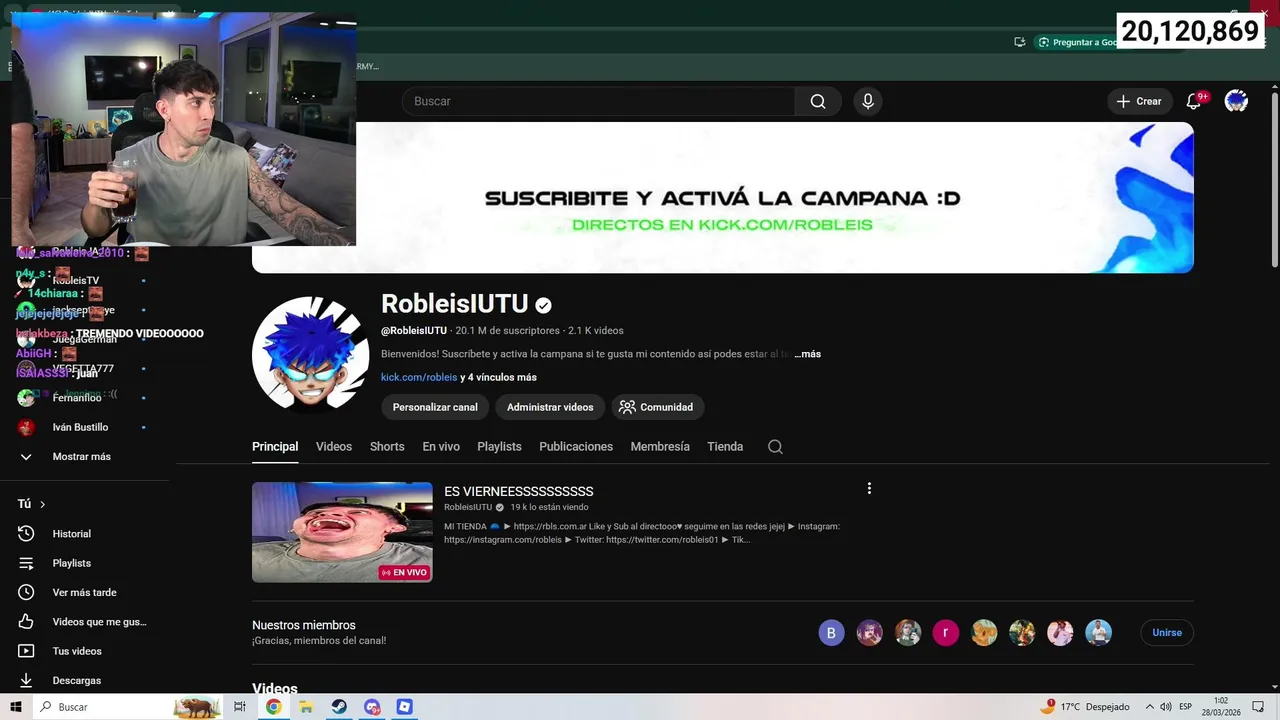Switch to the En vivo tab

[441, 447]
